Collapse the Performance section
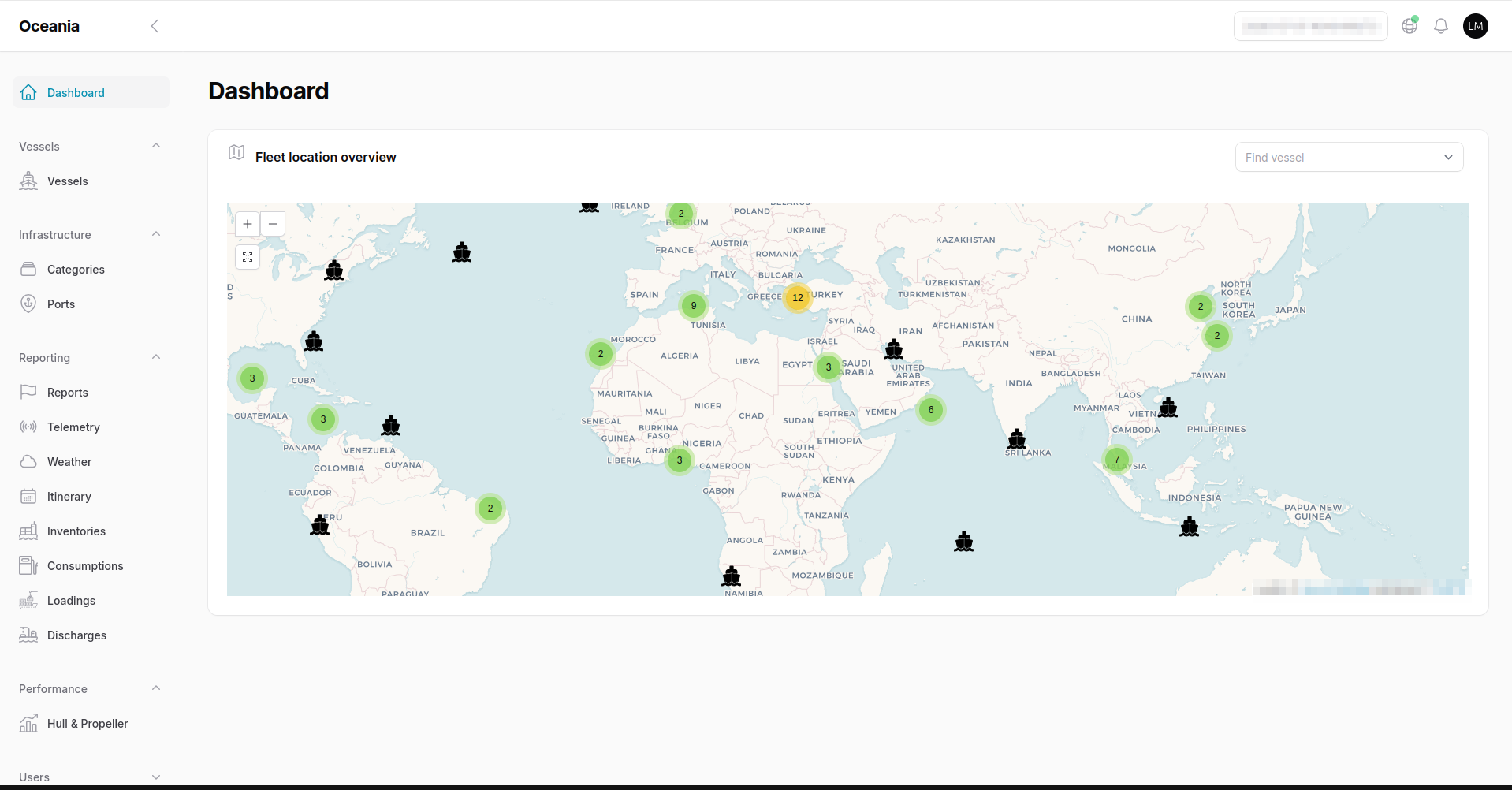 point(156,688)
